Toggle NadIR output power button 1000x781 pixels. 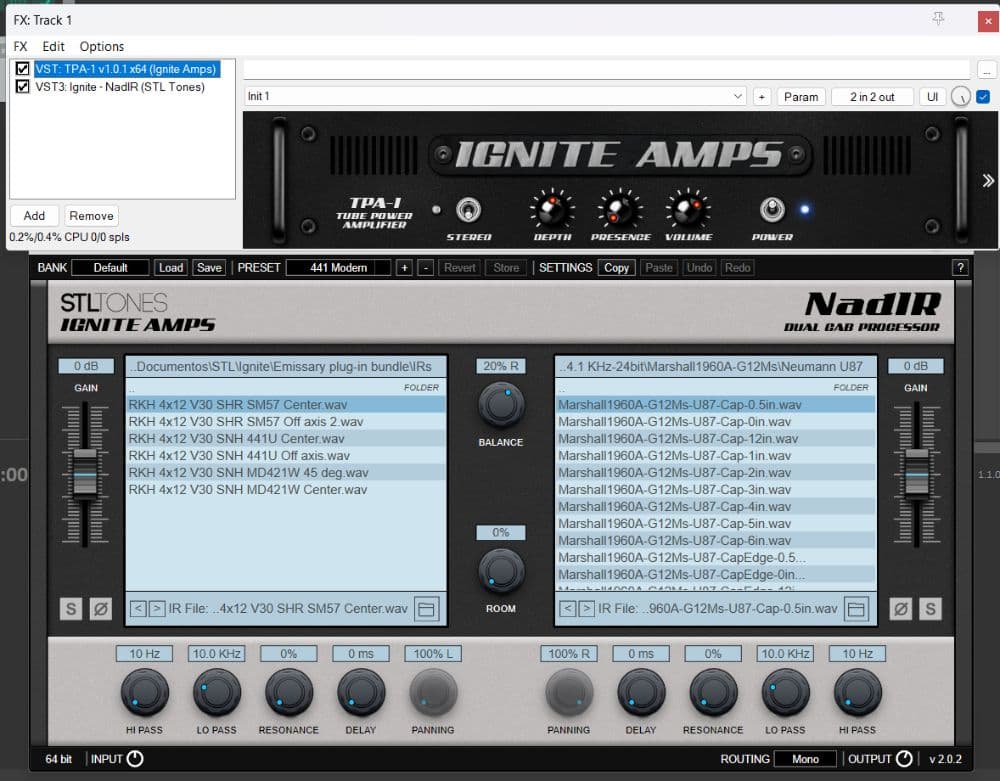point(904,759)
